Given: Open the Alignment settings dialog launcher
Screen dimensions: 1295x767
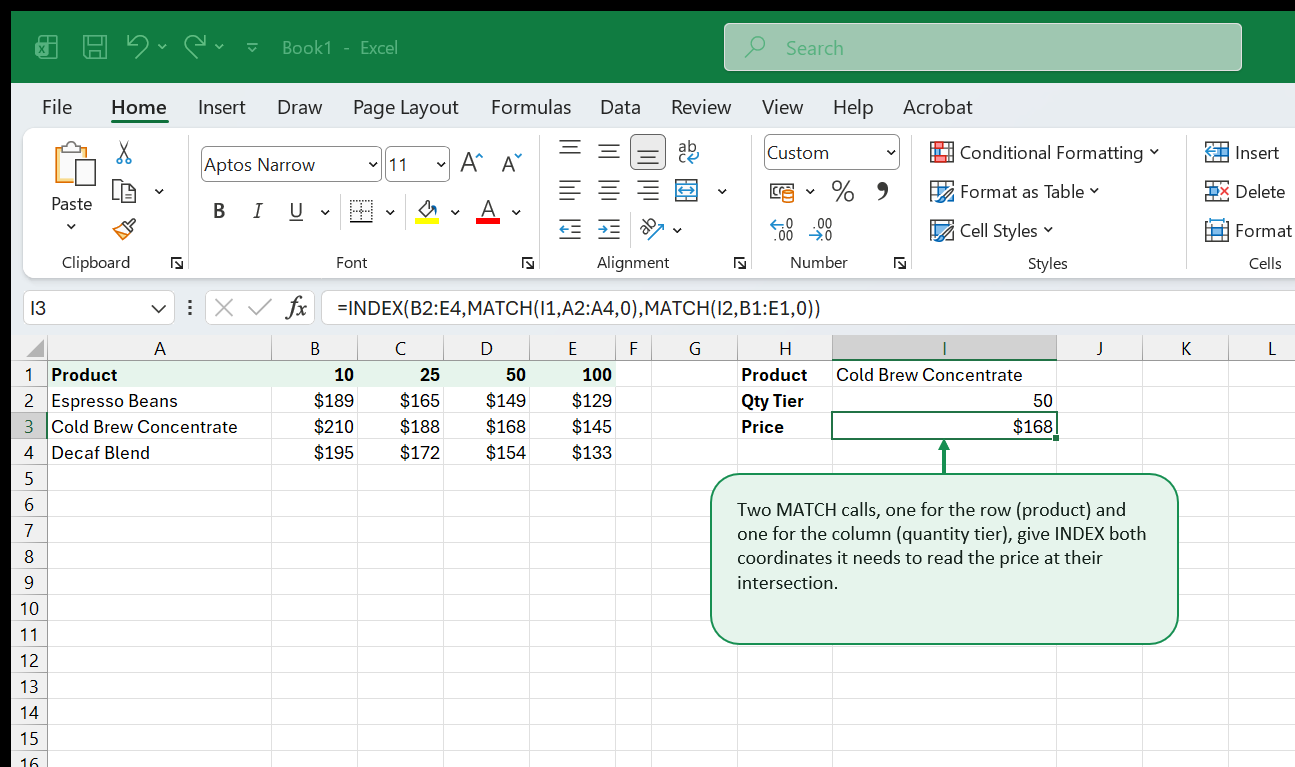Looking at the screenshot, I should 740,263.
